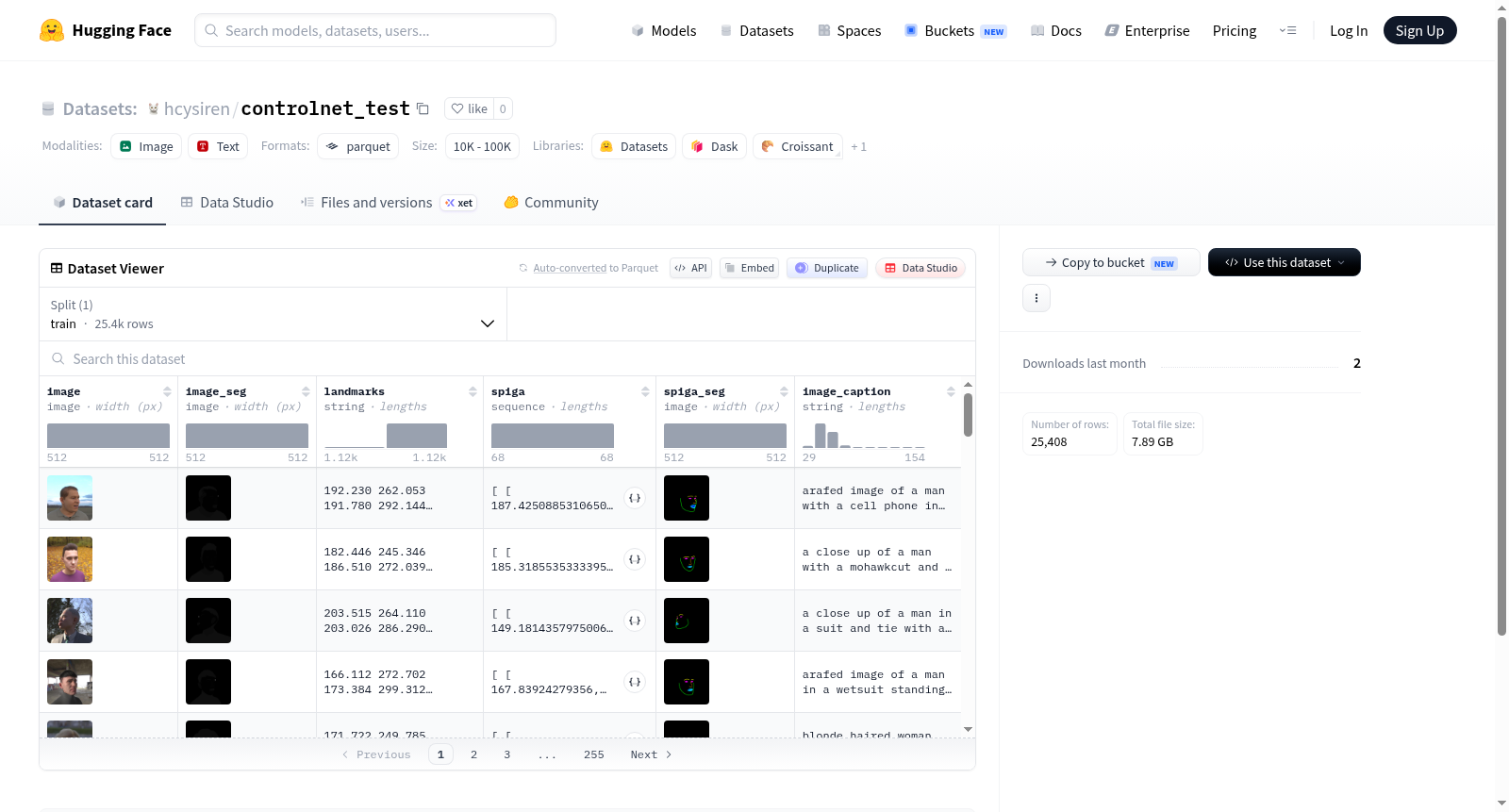Image resolution: width=1509 pixels, height=812 pixels.
Task: Open second row spiga_seg thumbnail
Action: [687, 559]
